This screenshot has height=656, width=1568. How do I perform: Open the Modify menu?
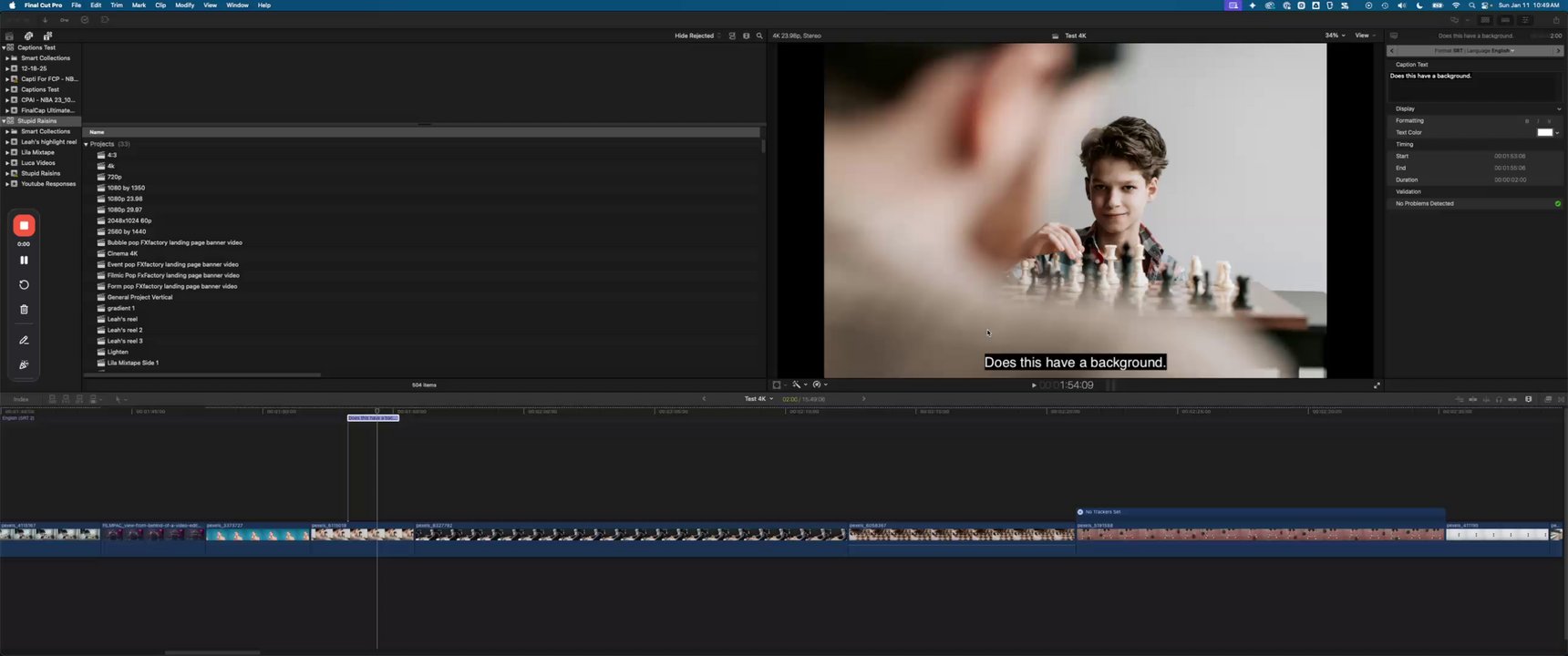[185, 5]
